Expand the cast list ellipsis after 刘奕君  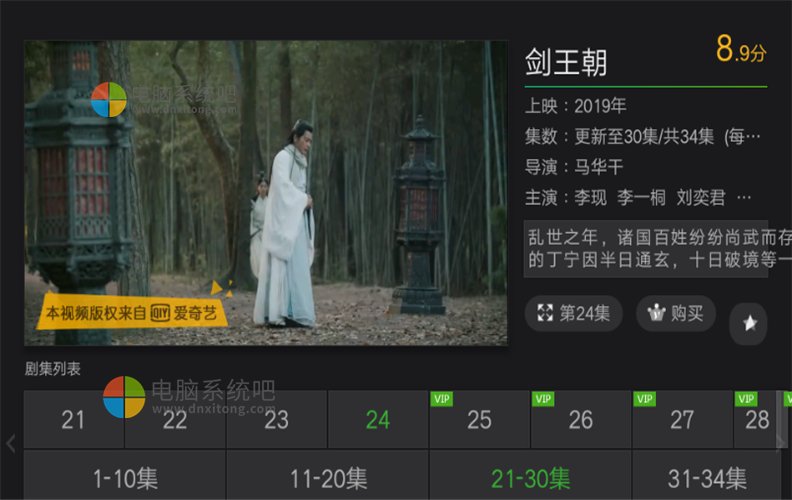point(744,198)
